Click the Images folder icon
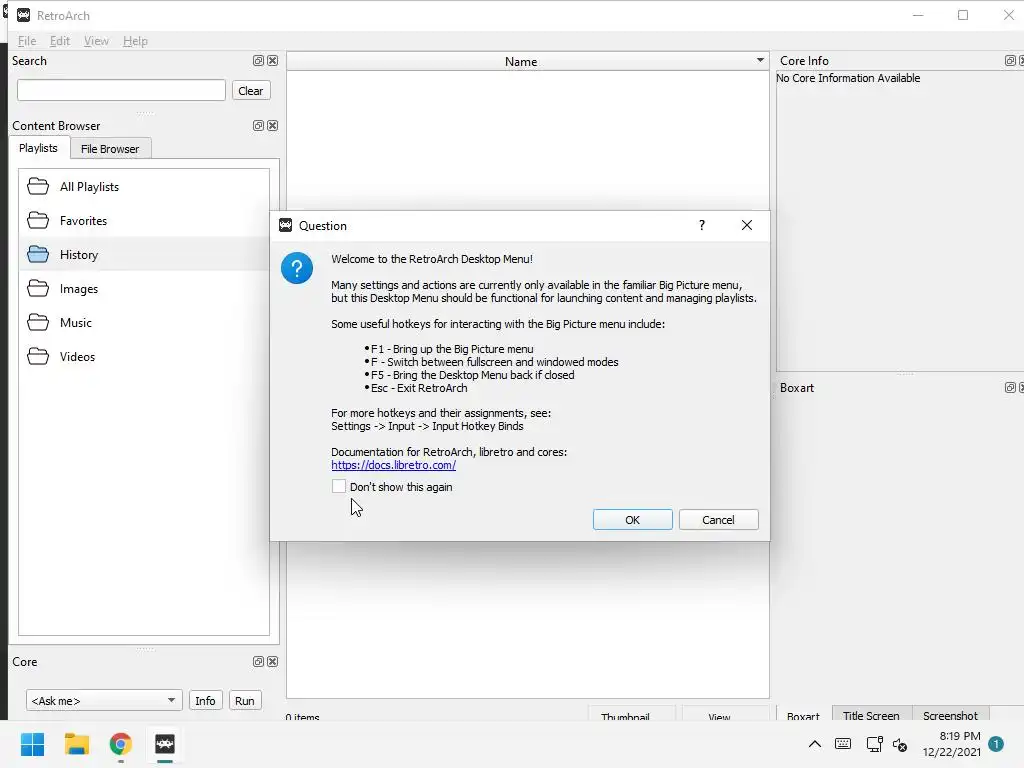Image resolution: width=1024 pixels, height=768 pixels. [x=38, y=289]
